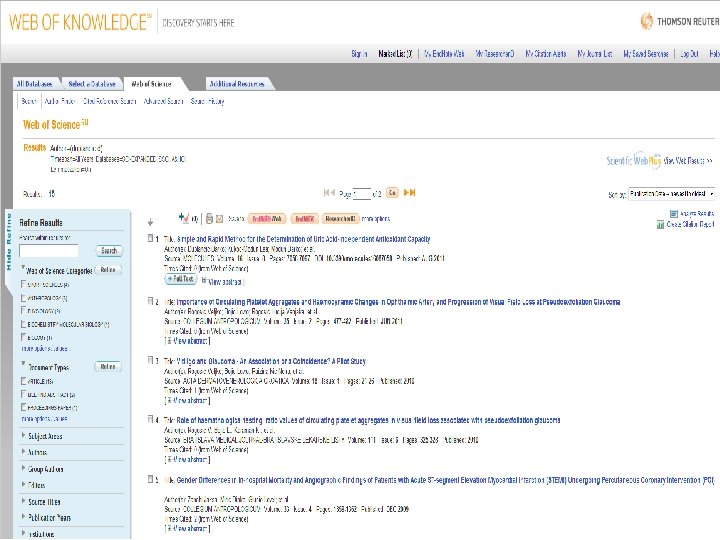Open the Cited Reference Search sub-tab
Viewport: 720px width, 540px height.
[x=109, y=101]
